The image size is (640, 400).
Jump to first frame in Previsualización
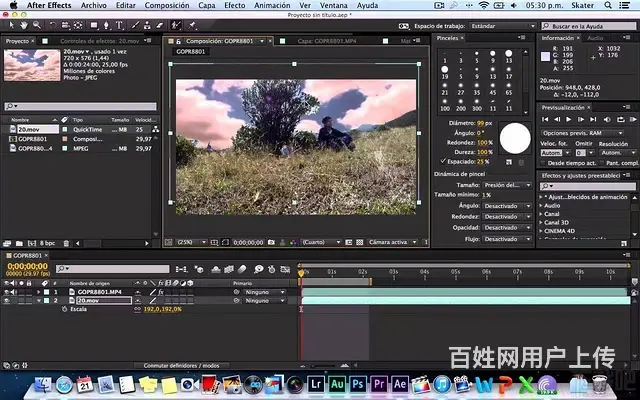[x=544, y=119]
